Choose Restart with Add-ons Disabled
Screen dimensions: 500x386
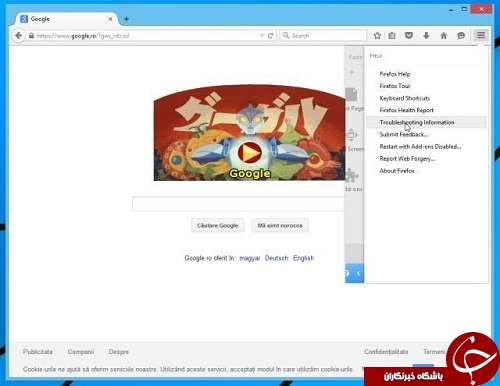[x=420, y=146]
